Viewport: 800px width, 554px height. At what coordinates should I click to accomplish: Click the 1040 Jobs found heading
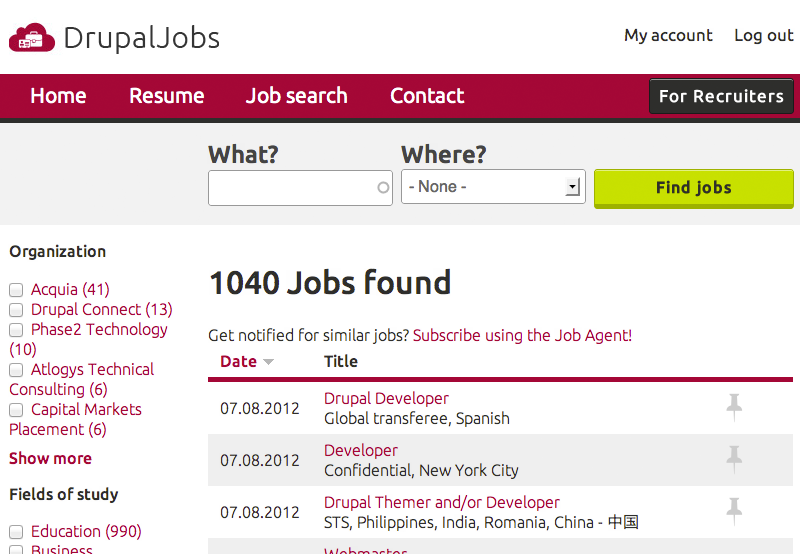point(330,282)
